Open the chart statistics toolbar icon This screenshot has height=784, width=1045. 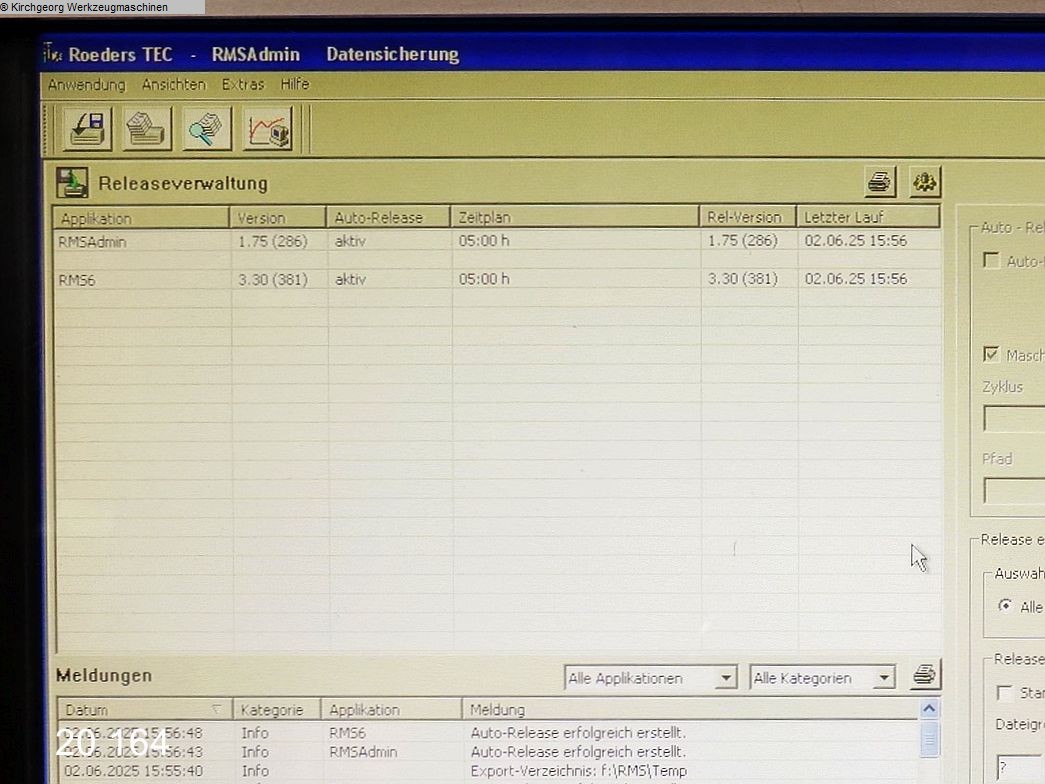[267, 129]
